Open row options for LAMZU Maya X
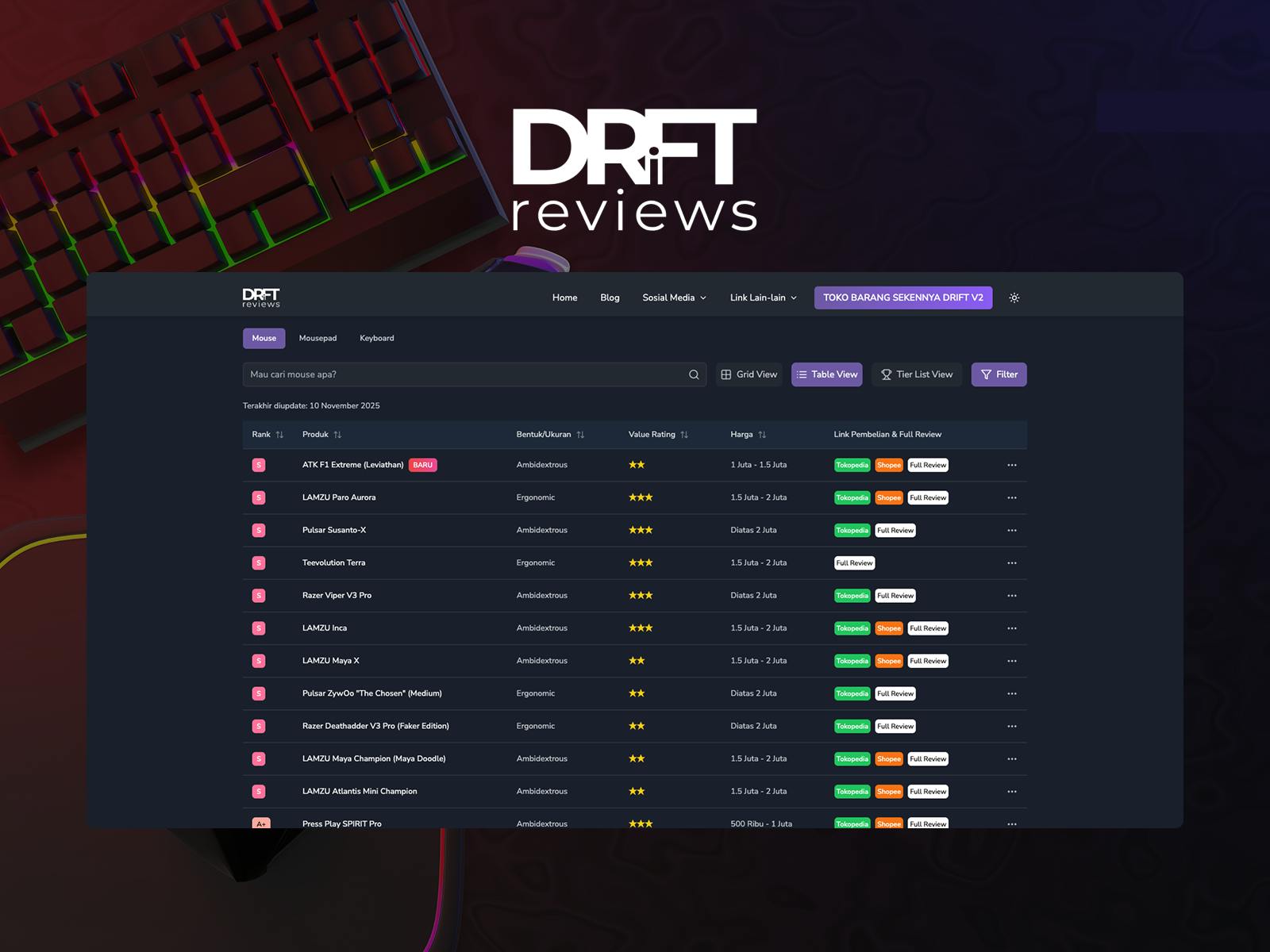This screenshot has width=1270, height=952. (1011, 661)
